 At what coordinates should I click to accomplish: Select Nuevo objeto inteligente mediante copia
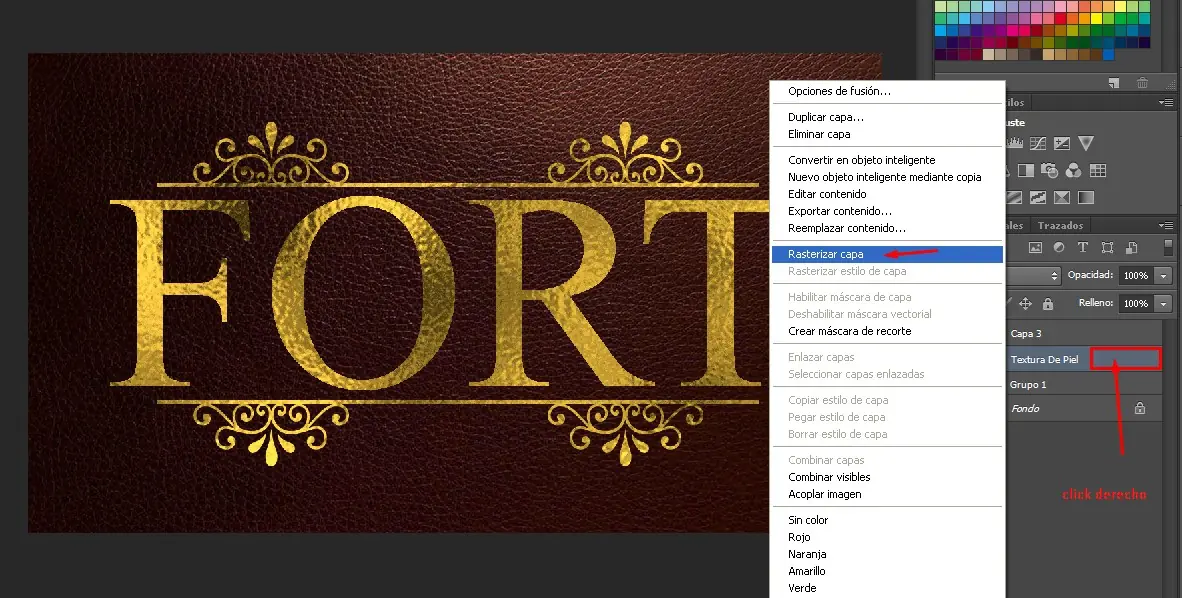(887, 177)
